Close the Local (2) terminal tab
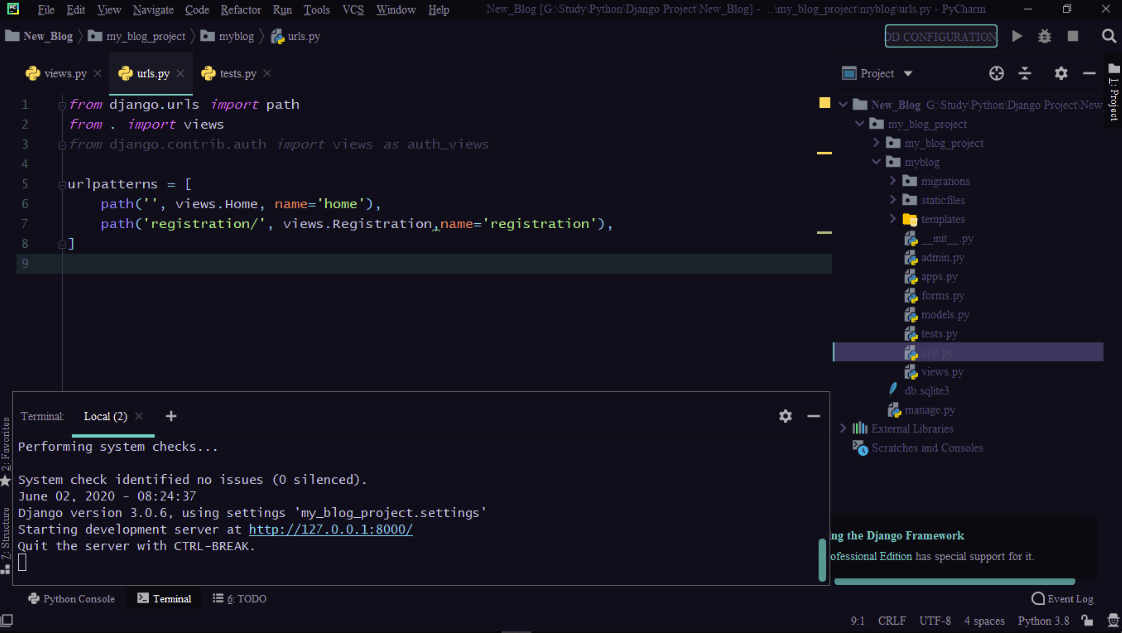This screenshot has height=633, width=1122. coord(139,416)
